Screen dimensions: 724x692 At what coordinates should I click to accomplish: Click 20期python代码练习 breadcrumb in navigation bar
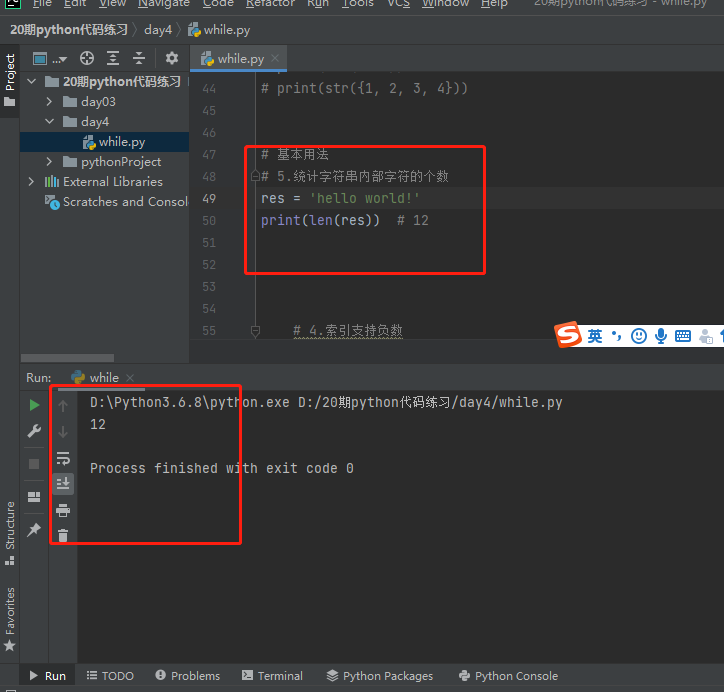point(69,30)
